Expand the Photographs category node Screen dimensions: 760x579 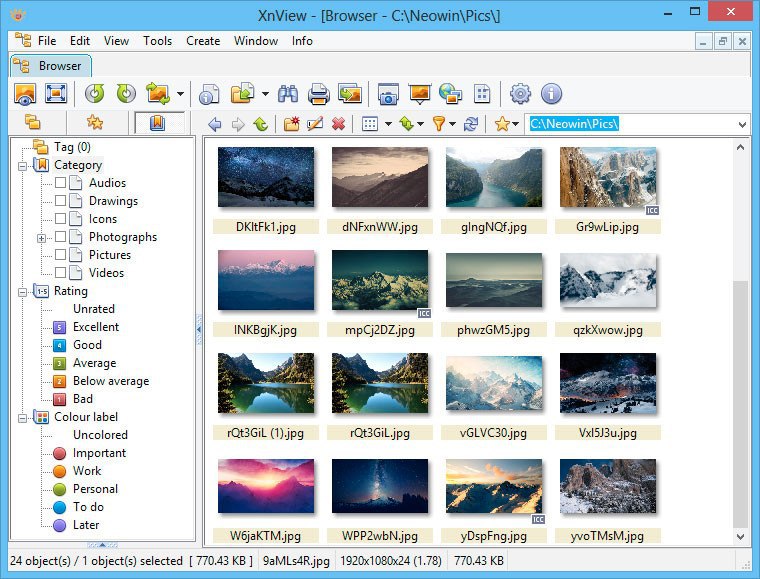(41, 238)
